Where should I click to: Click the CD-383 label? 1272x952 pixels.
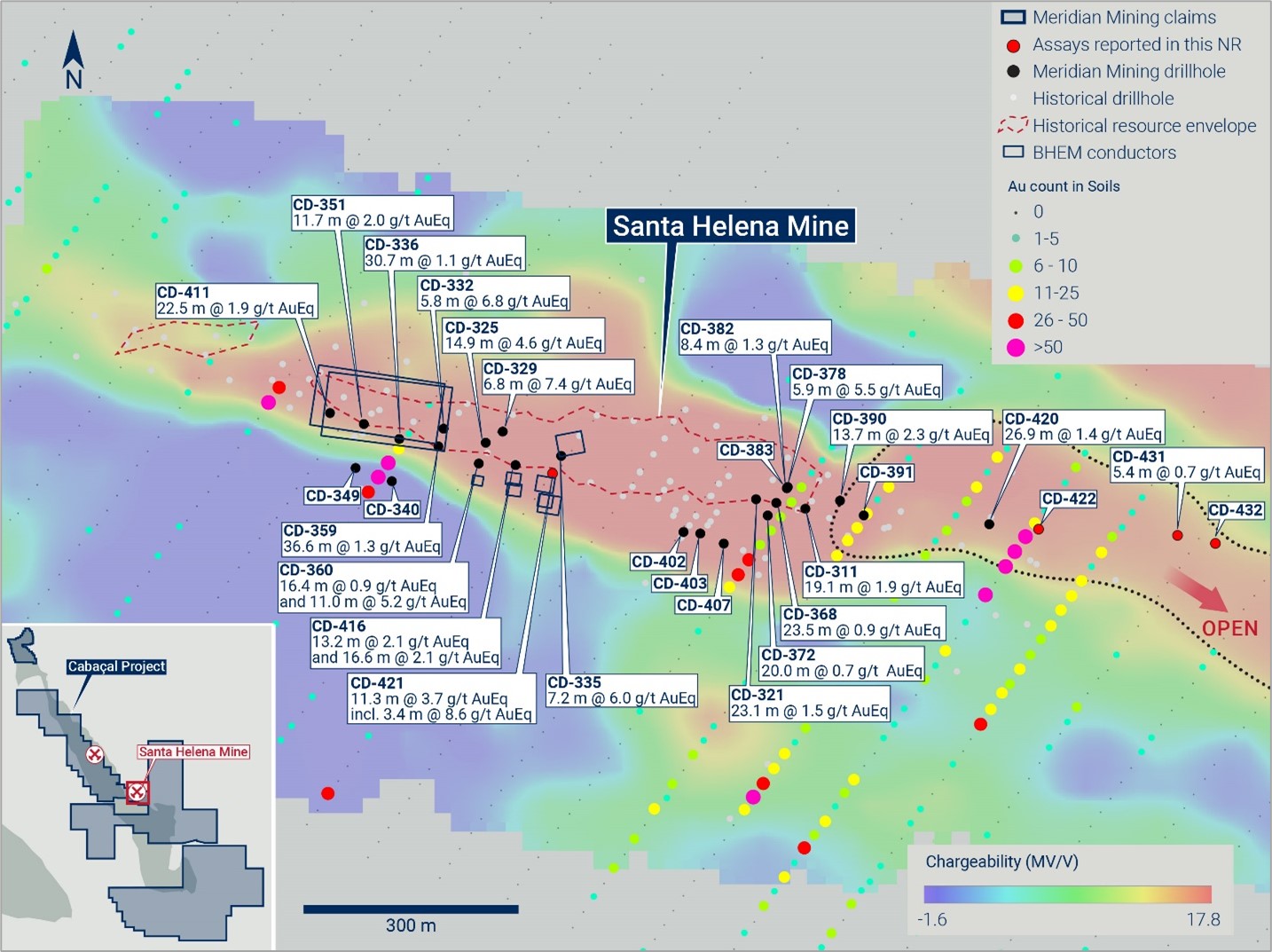coord(747,451)
